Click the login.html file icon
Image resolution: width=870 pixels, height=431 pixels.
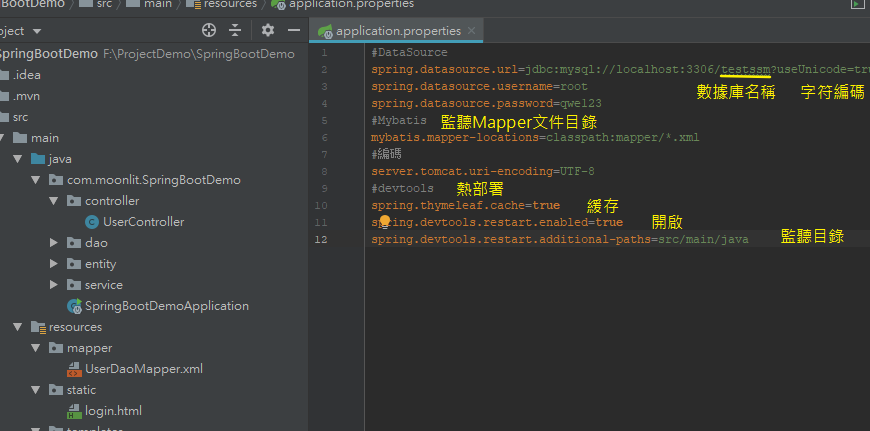tap(74, 412)
